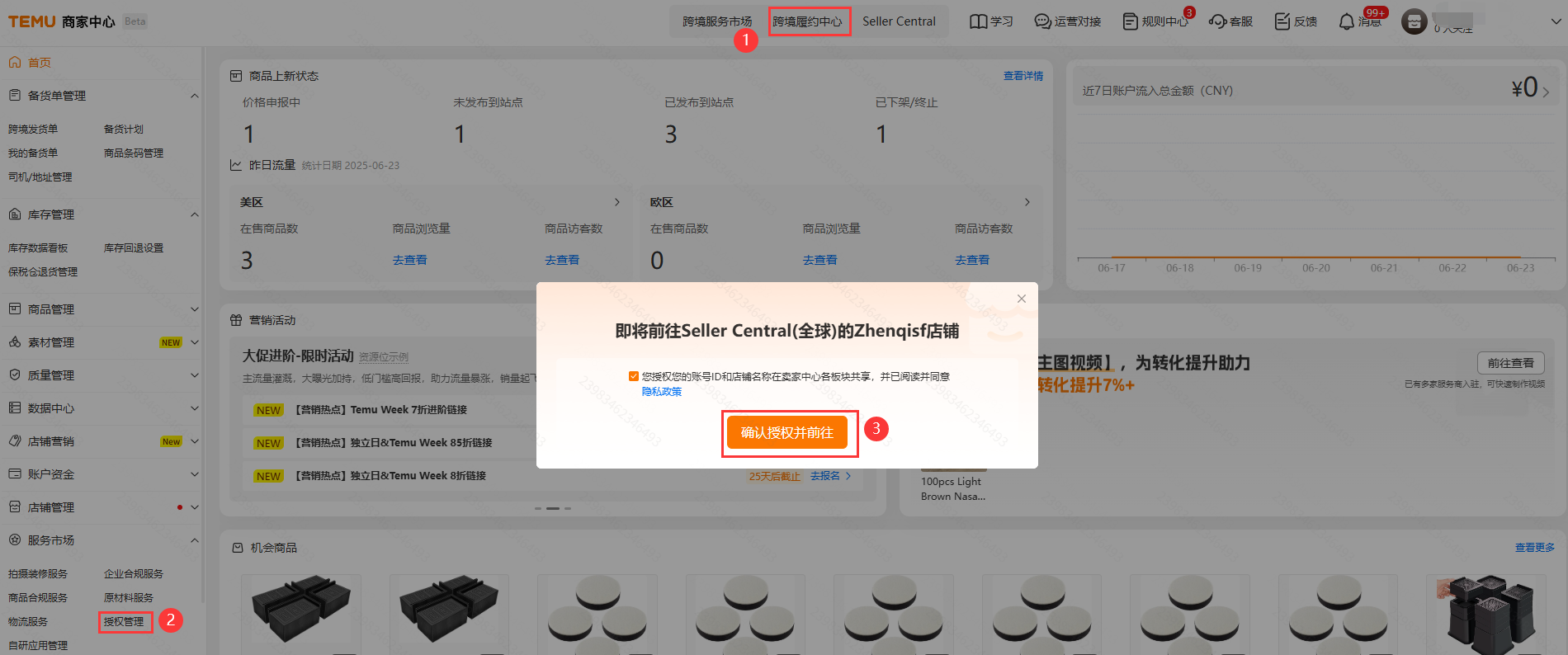
Task: Open the account dropdown arrow in header
Action: (1556, 21)
